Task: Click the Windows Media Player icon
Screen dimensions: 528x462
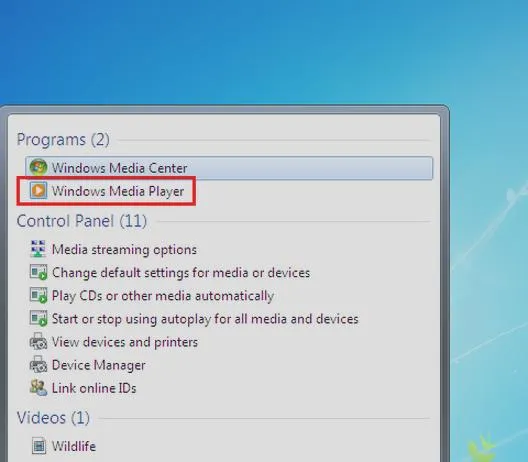Action: coord(38,191)
